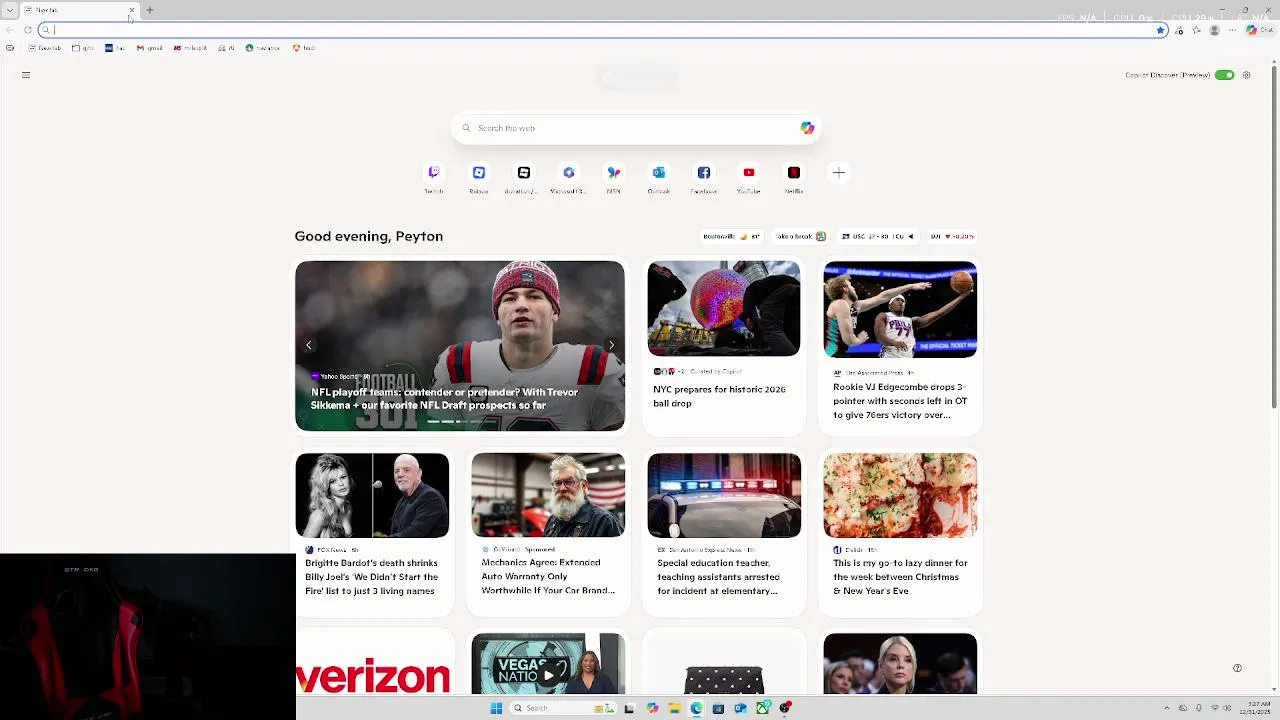This screenshot has width=1280, height=720.
Task: Open the Windows Start menu
Action: (496, 708)
